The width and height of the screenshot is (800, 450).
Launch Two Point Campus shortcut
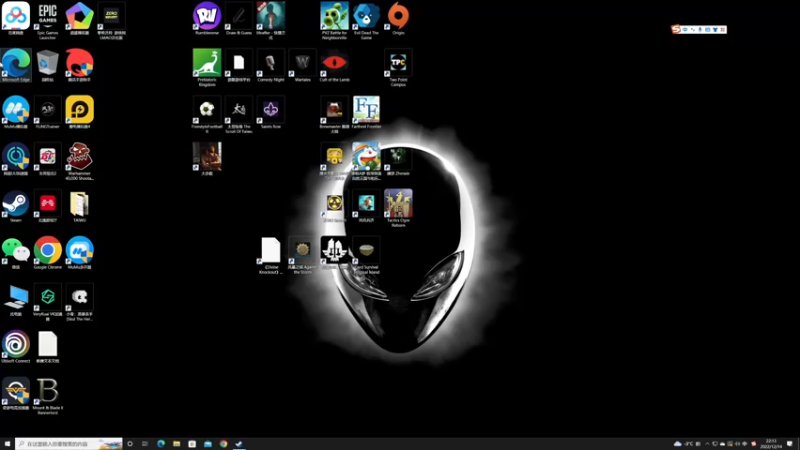tap(398, 68)
